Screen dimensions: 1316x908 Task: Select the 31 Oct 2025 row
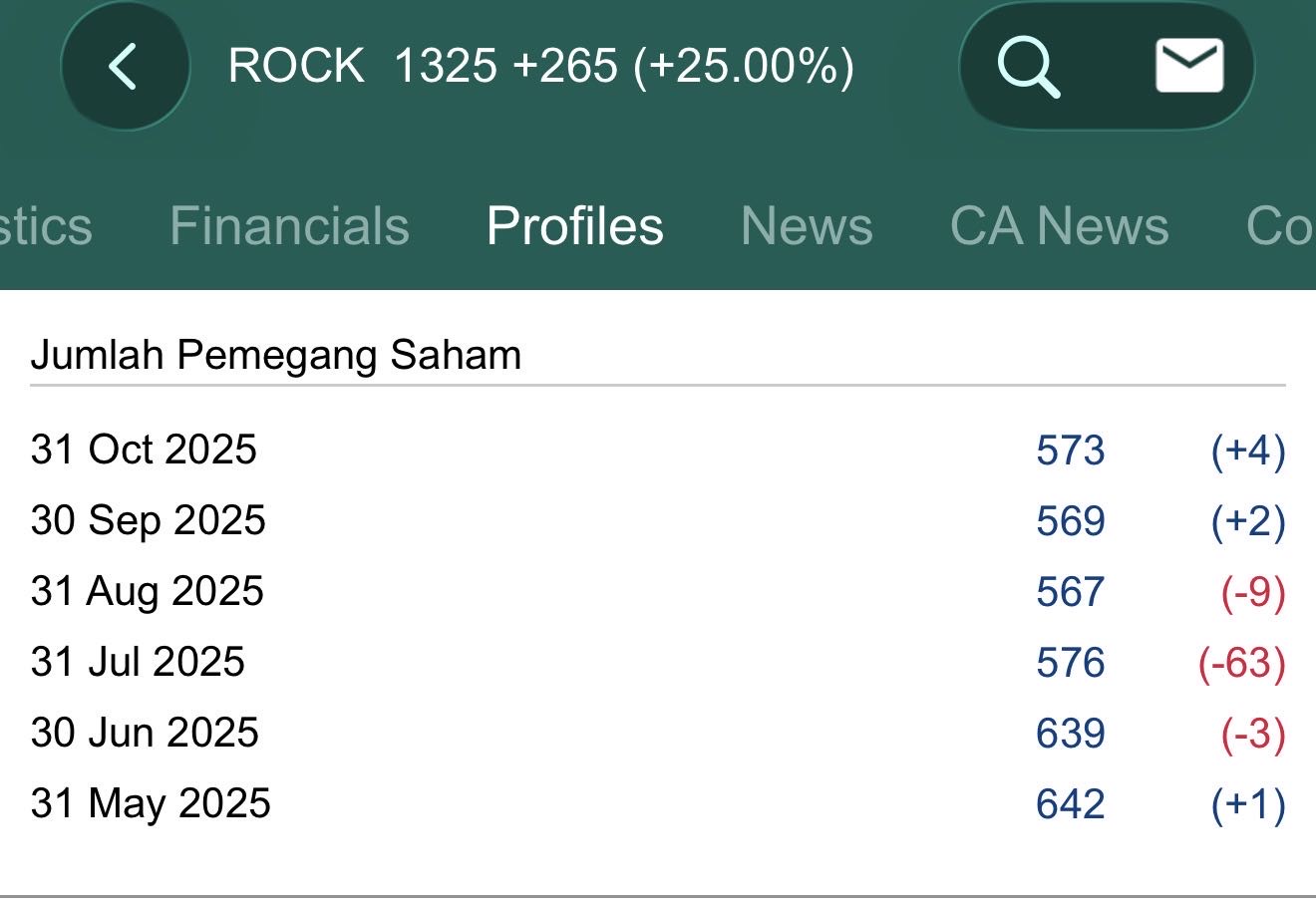tap(145, 450)
